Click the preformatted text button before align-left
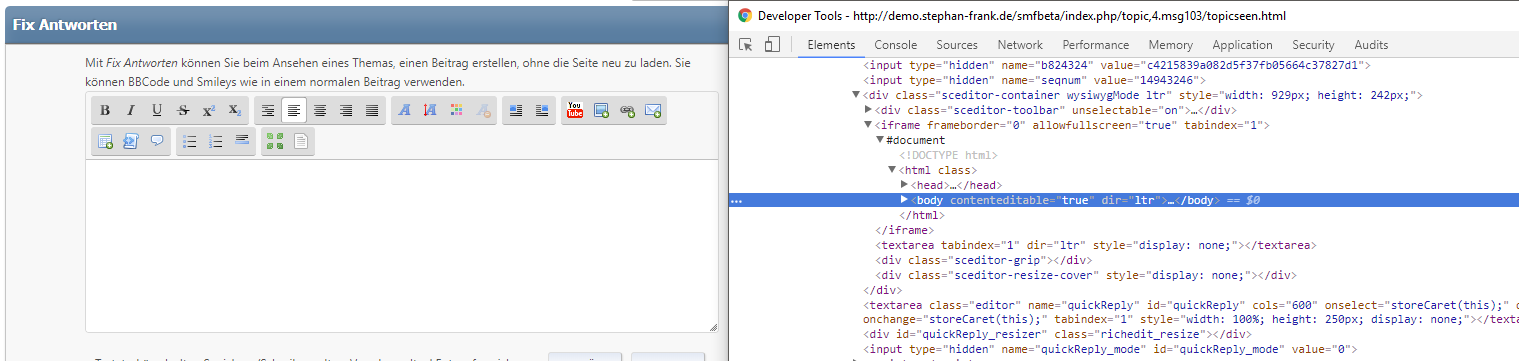Screen dimensions: 1519x361 click(268, 111)
